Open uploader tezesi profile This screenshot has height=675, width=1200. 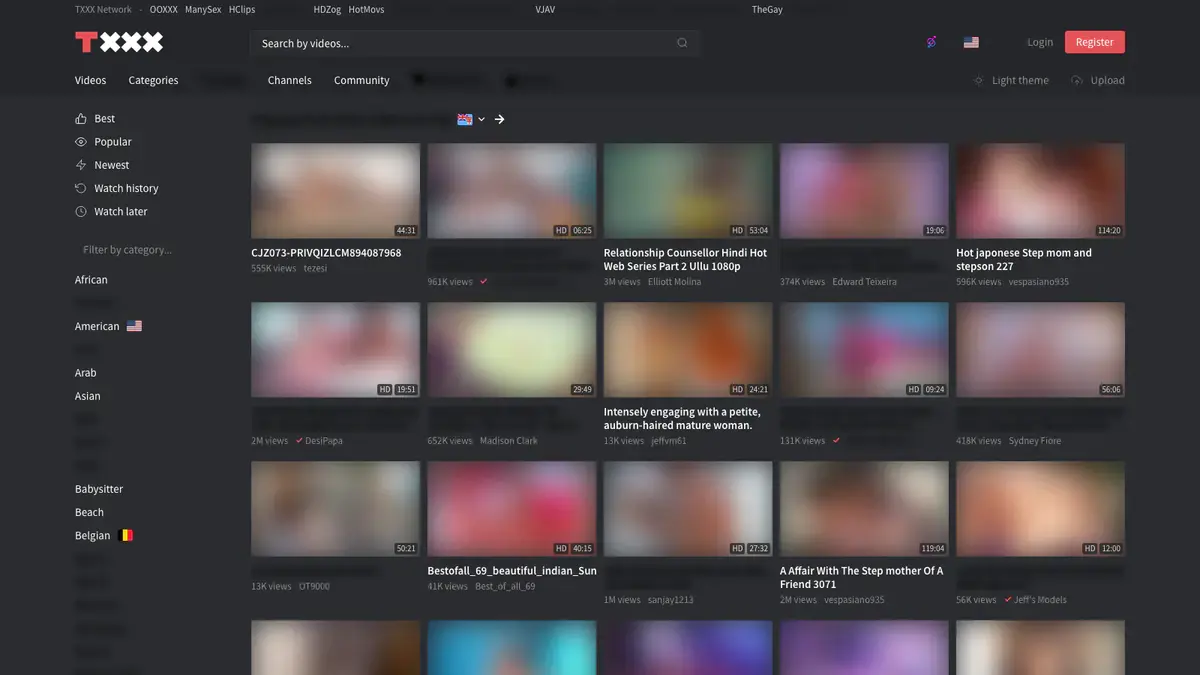pyautogui.click(x=315, y=268)
